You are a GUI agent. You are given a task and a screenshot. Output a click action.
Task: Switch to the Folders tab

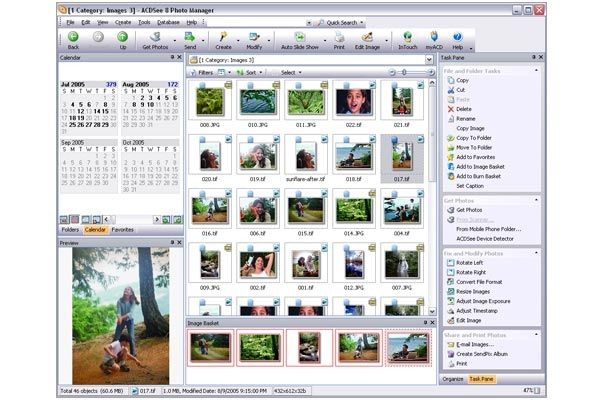click(69, 230)
